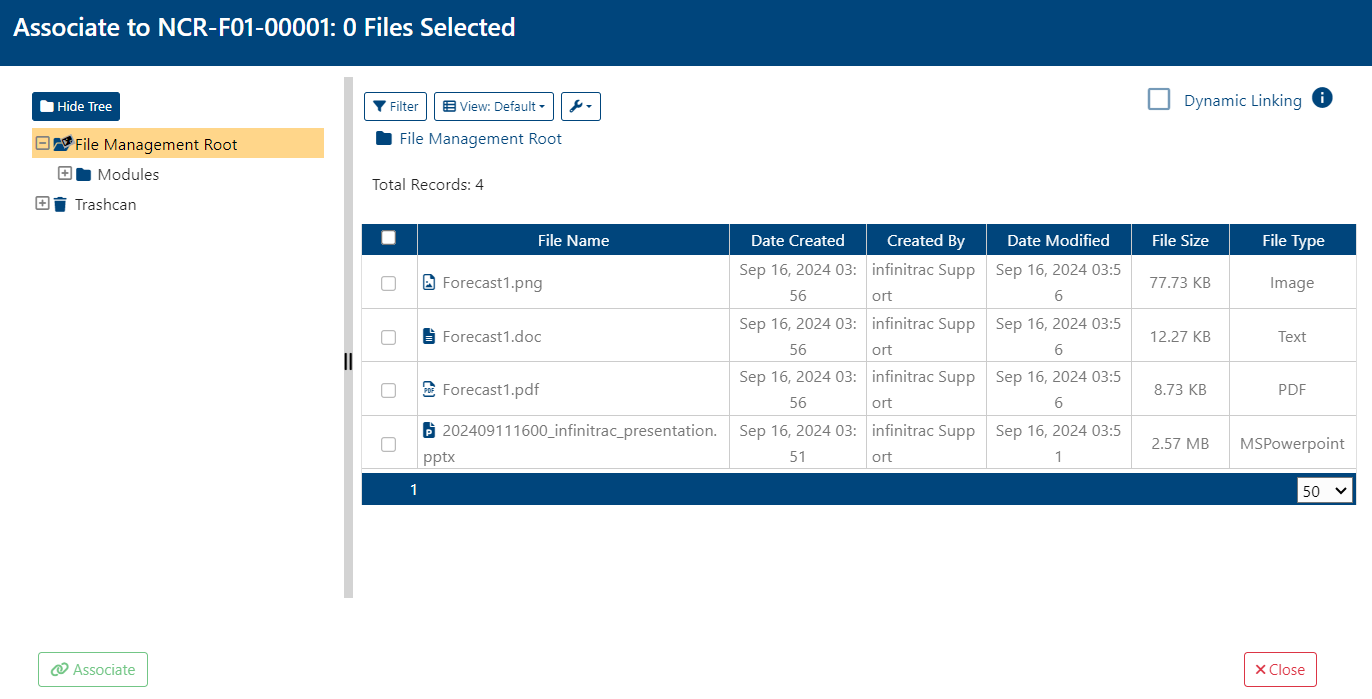
Task: Click the Forecast1.pdf PDF file icon
Action: coord(429,389)
